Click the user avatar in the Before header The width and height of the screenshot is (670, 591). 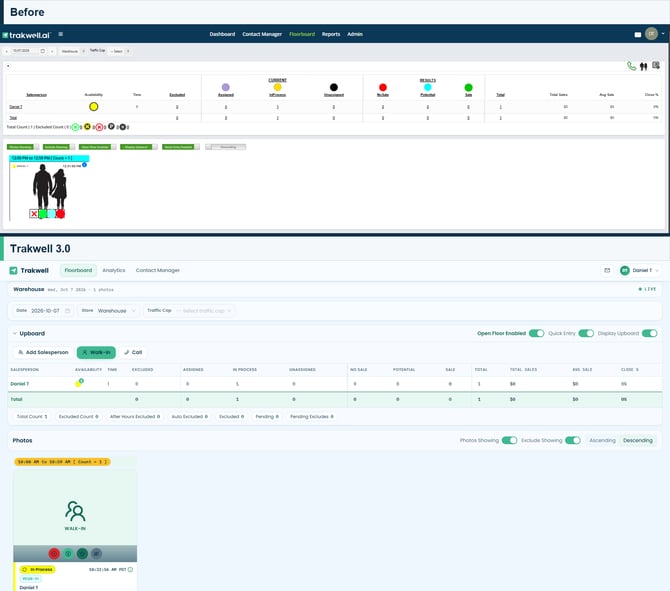[x=651, y=34]
